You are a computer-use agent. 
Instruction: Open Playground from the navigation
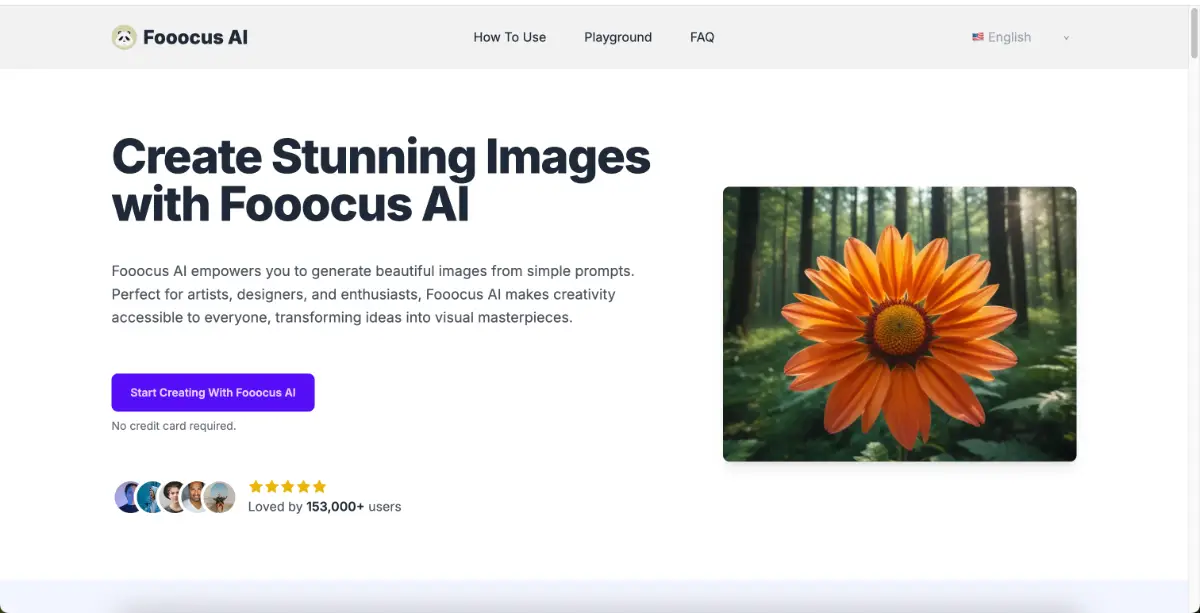click(x=617, y=37)
